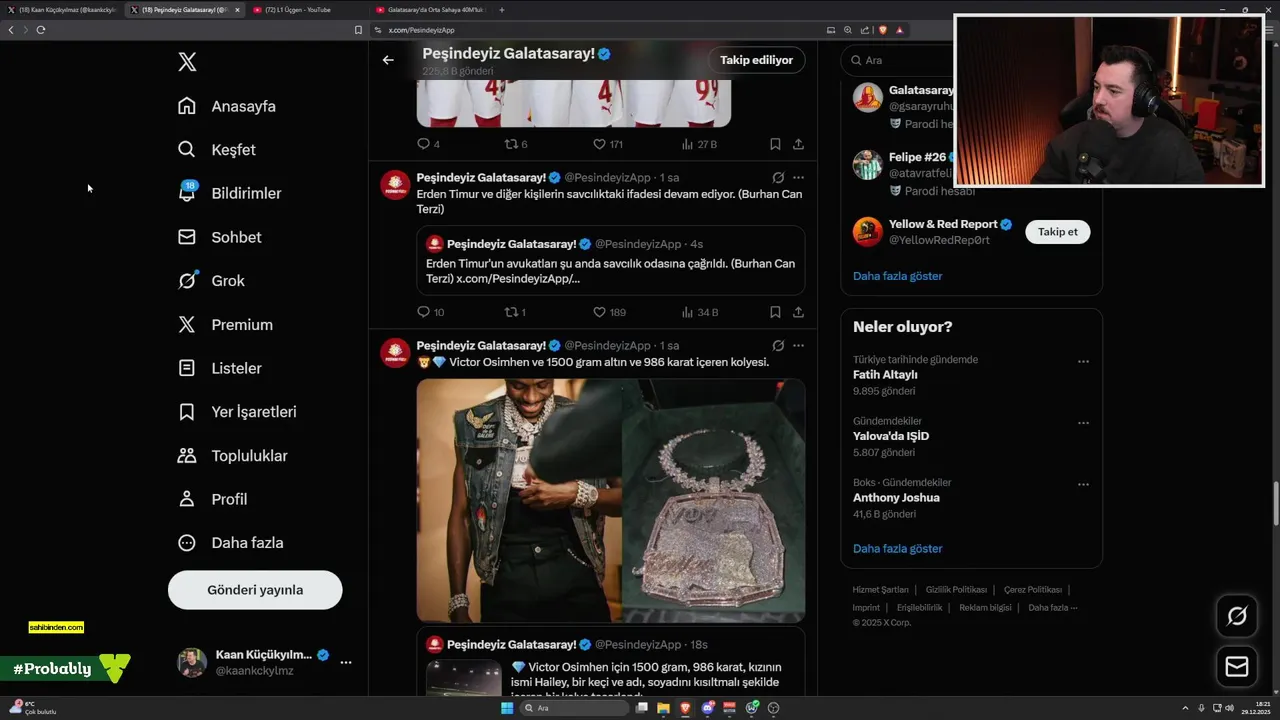Open more options on Erden Timur post
This screenshot has height=720, width=1280.
[x=798, y=177]
